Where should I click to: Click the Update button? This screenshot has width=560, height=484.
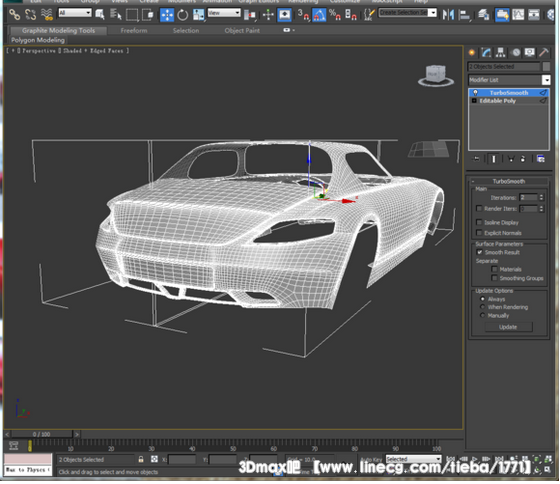point(508,327)
